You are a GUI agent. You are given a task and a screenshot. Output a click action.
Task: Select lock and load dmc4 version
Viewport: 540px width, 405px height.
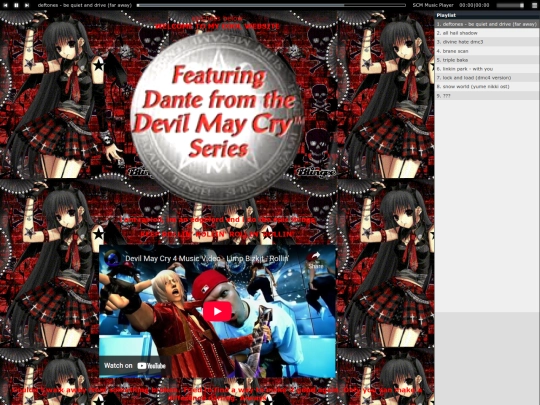(487, 78)
